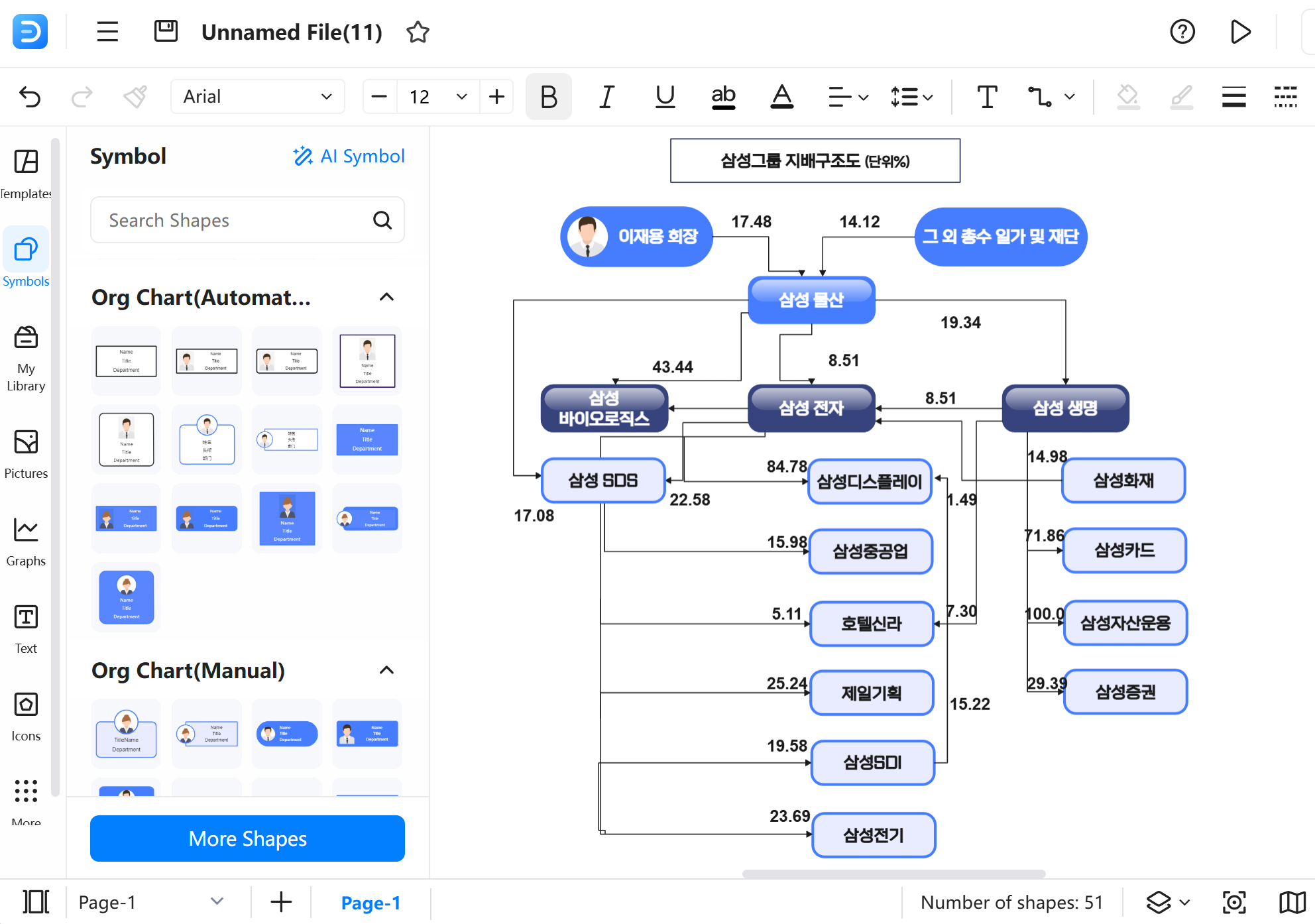Select the Text tool T
Viewport: 1315px width, 924px height.
988,97
